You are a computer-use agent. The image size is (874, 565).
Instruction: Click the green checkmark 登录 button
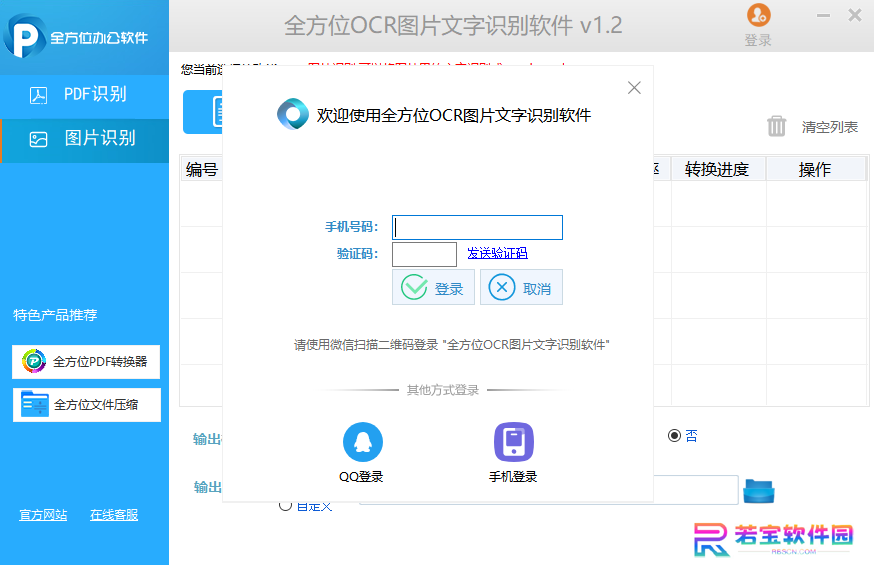[433, 287]
